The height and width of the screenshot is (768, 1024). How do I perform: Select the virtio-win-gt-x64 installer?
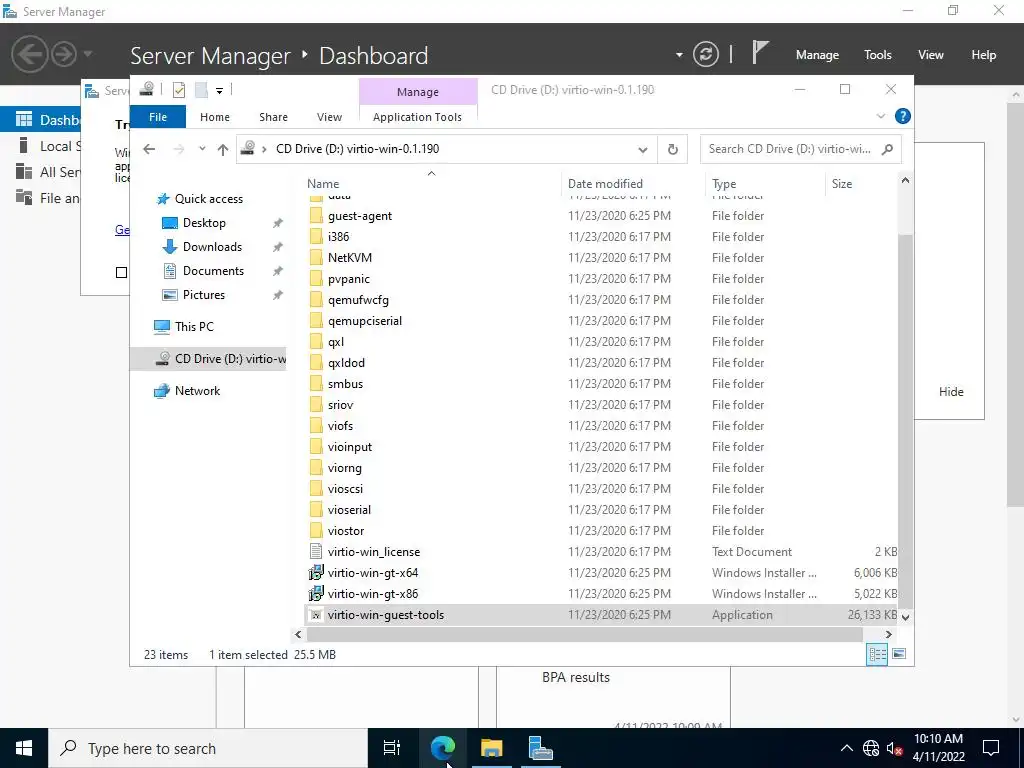(x=373, y=573)
